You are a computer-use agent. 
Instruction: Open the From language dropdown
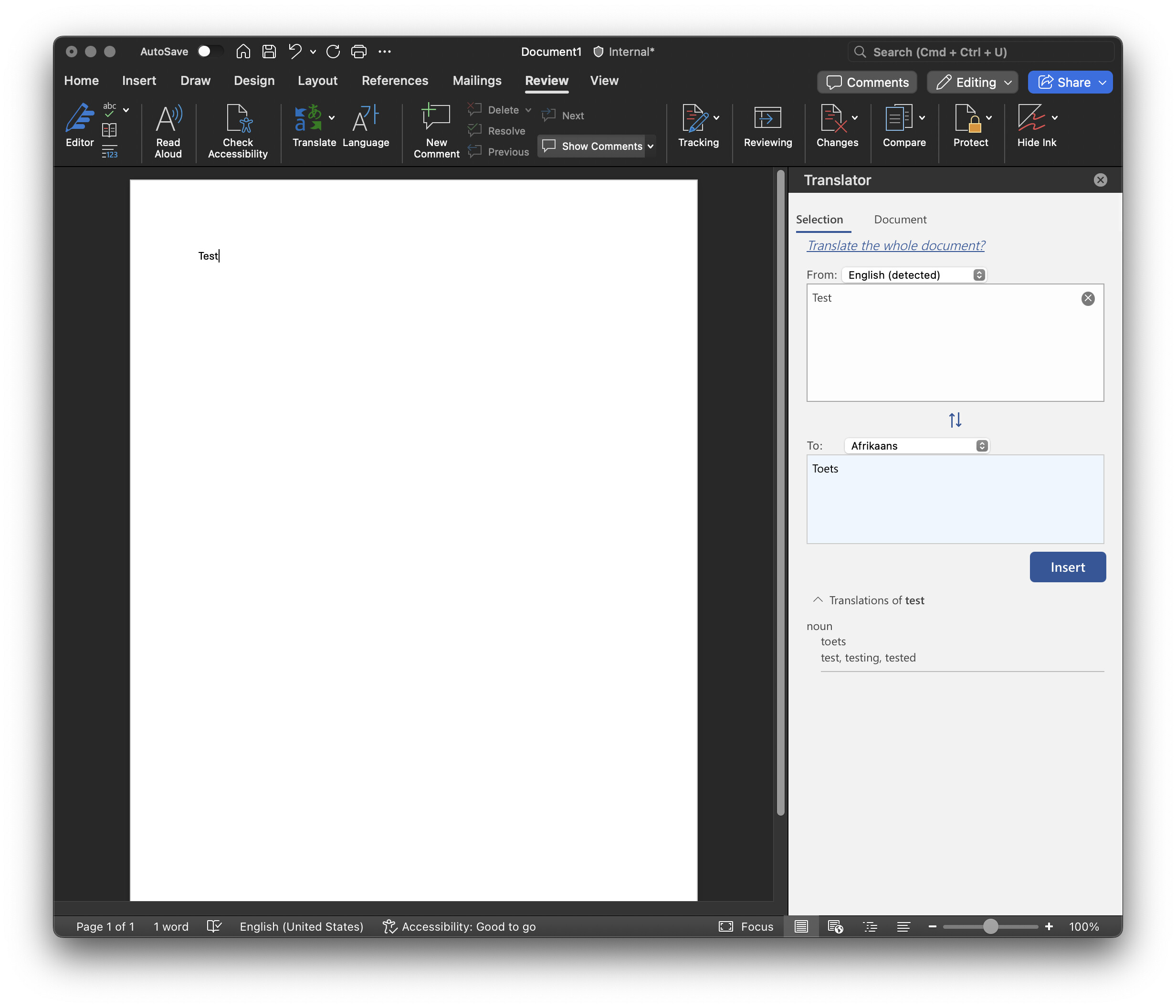click(x=914, y=275)
